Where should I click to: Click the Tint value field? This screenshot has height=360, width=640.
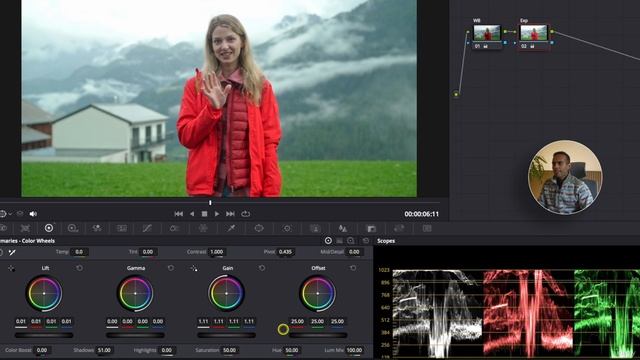(148, 252)
